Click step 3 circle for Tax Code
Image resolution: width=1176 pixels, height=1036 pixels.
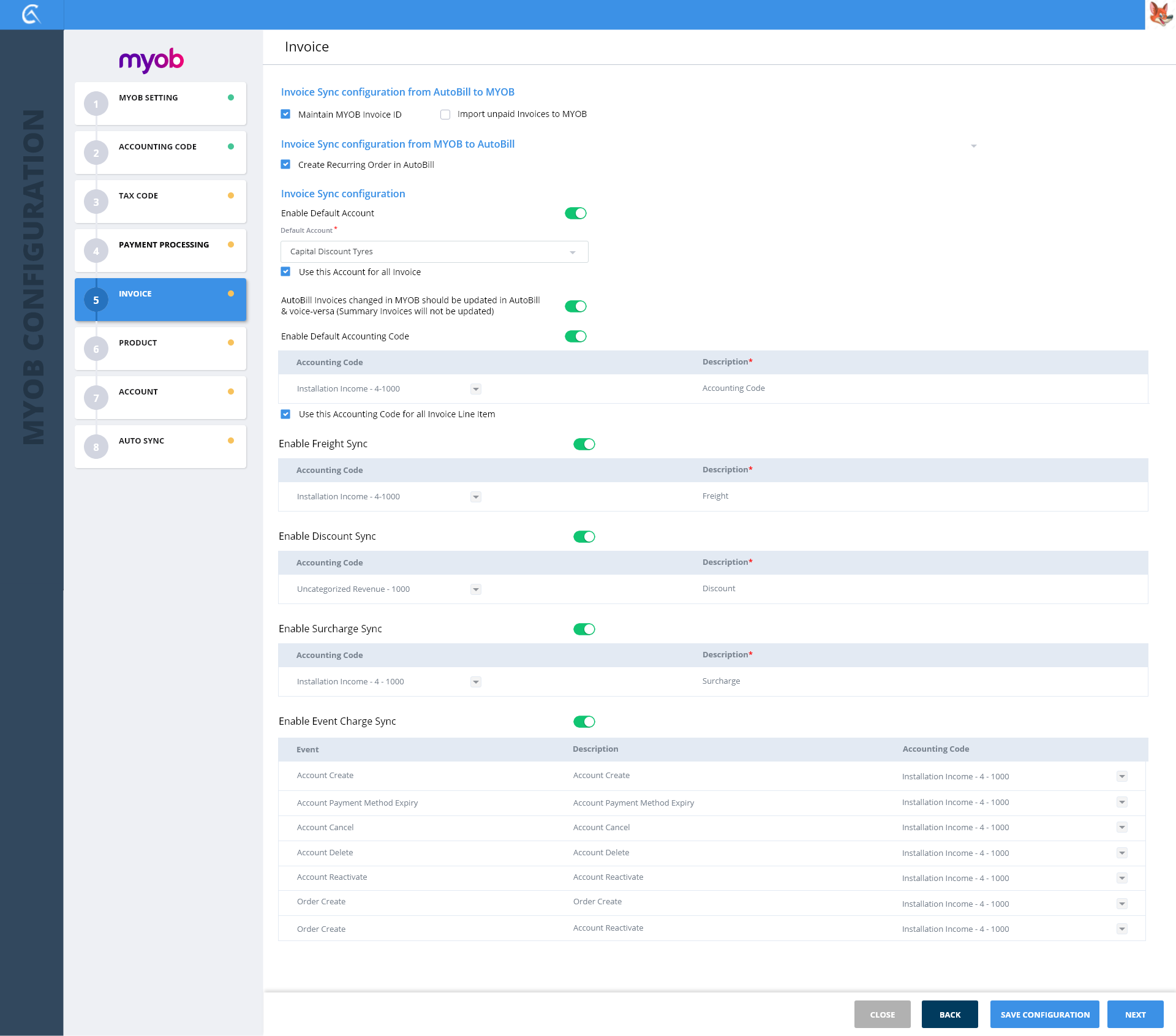(96, 202)
